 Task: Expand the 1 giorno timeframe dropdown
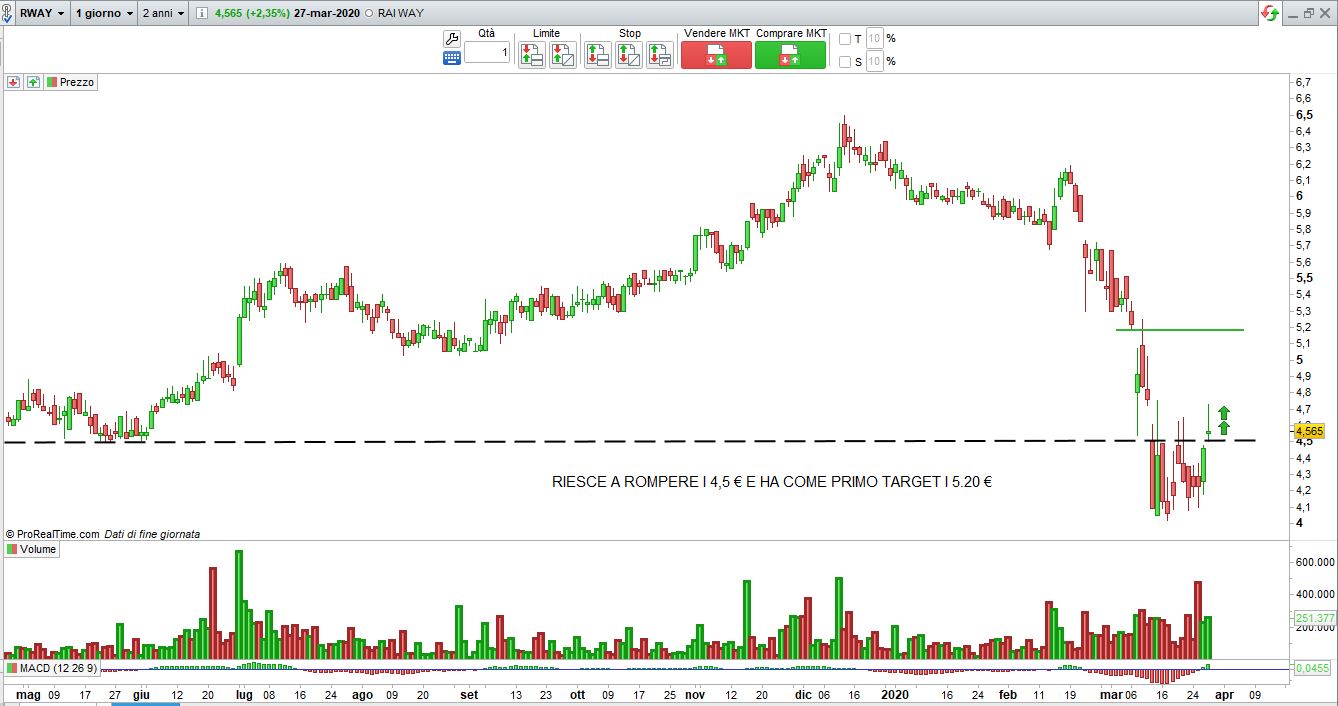[103, 14]
